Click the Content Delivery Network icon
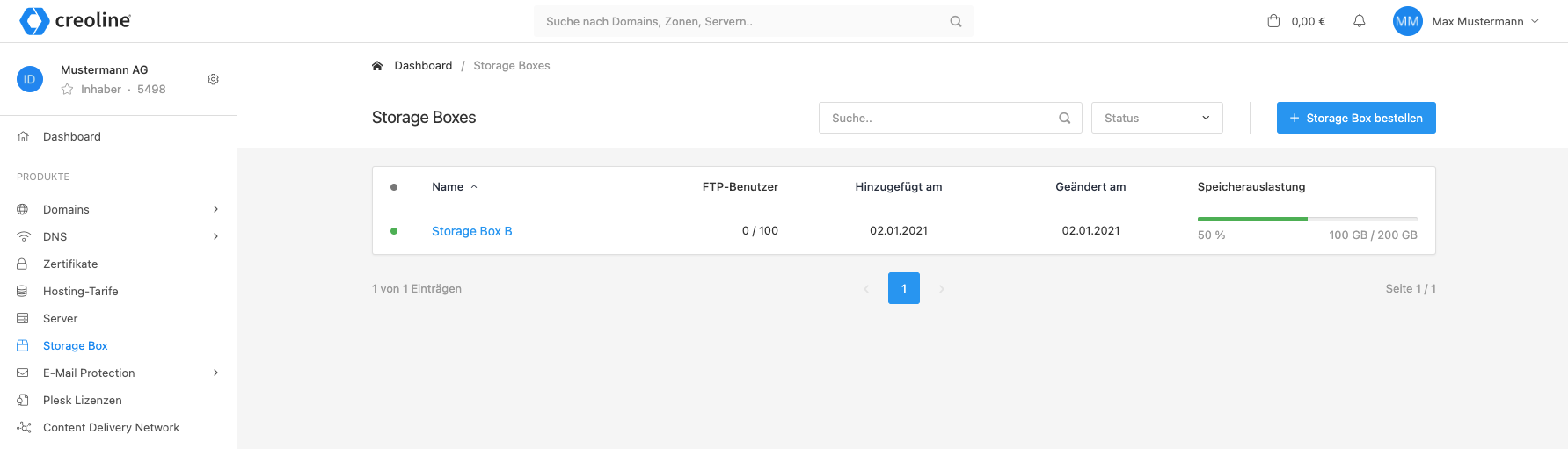Viewport: 1568px width, 449px height. tap(24, 427)
